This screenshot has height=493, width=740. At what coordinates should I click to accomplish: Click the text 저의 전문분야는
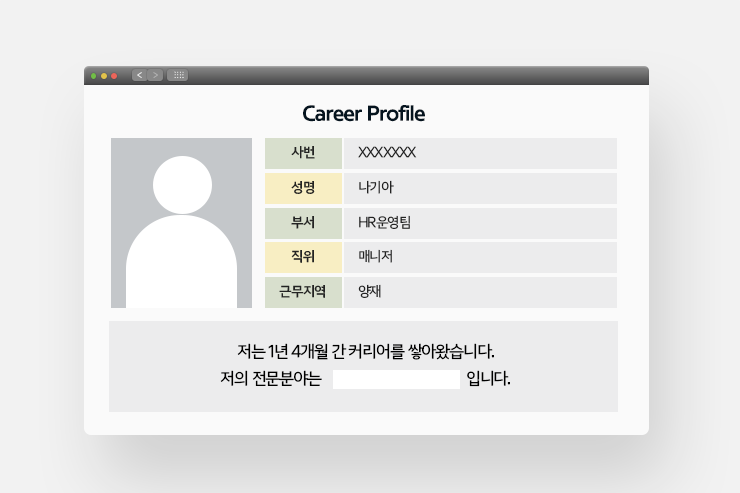271,379
